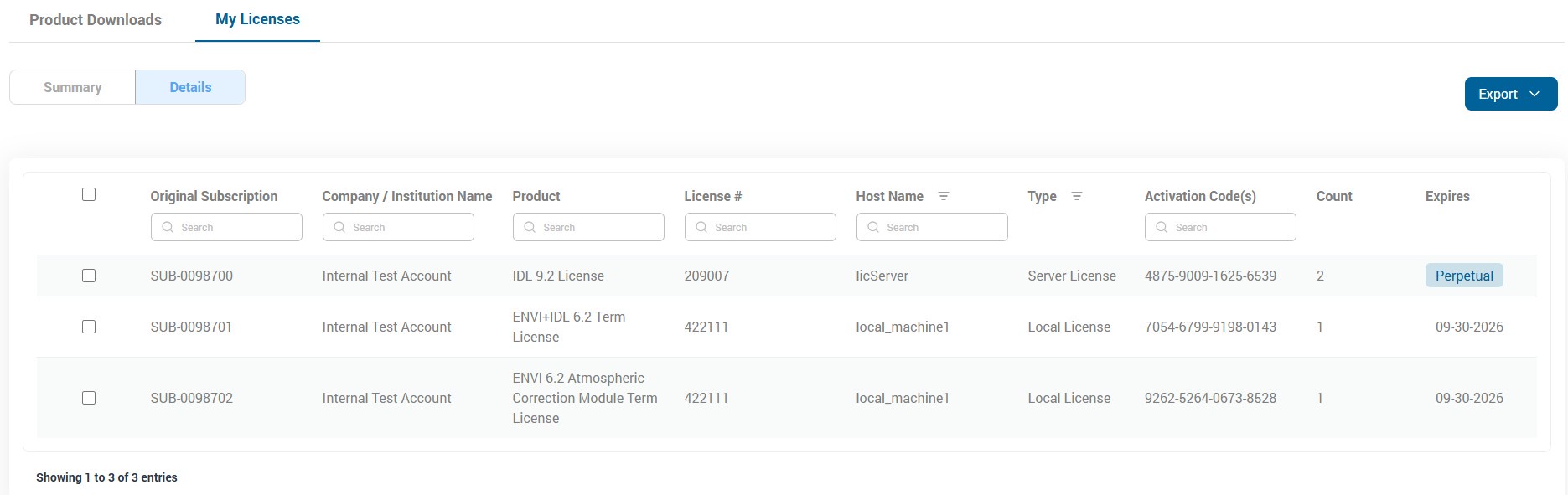Click the Perpetual expiration badge

coord(1463,276)
